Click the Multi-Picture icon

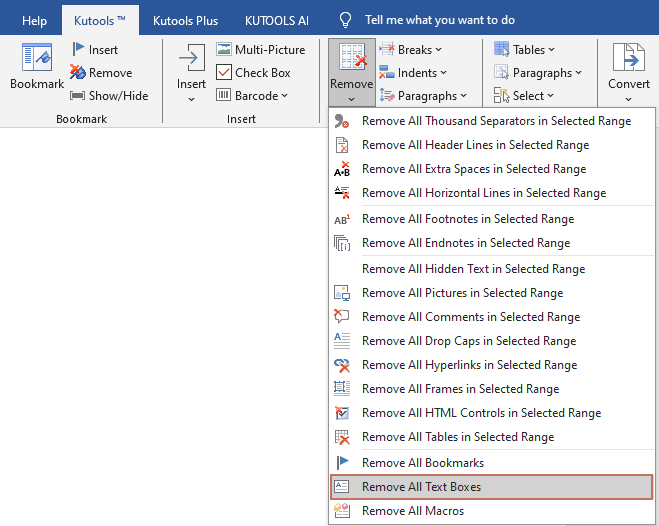224,49
